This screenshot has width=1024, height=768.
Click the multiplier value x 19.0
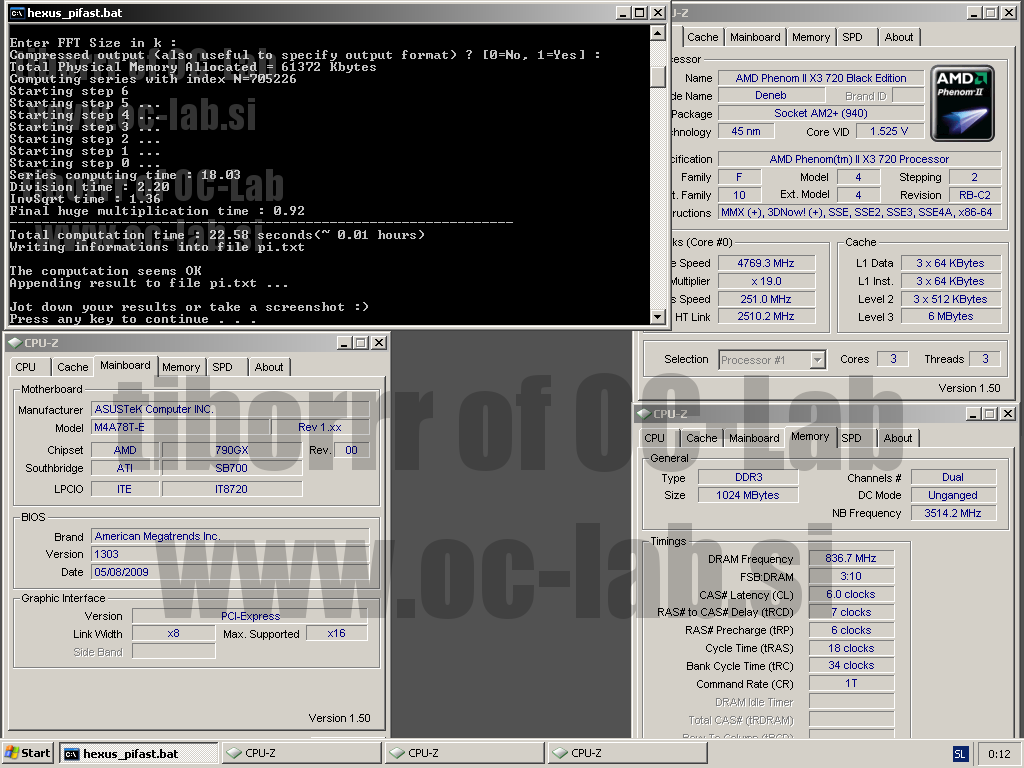coord(766,281)
